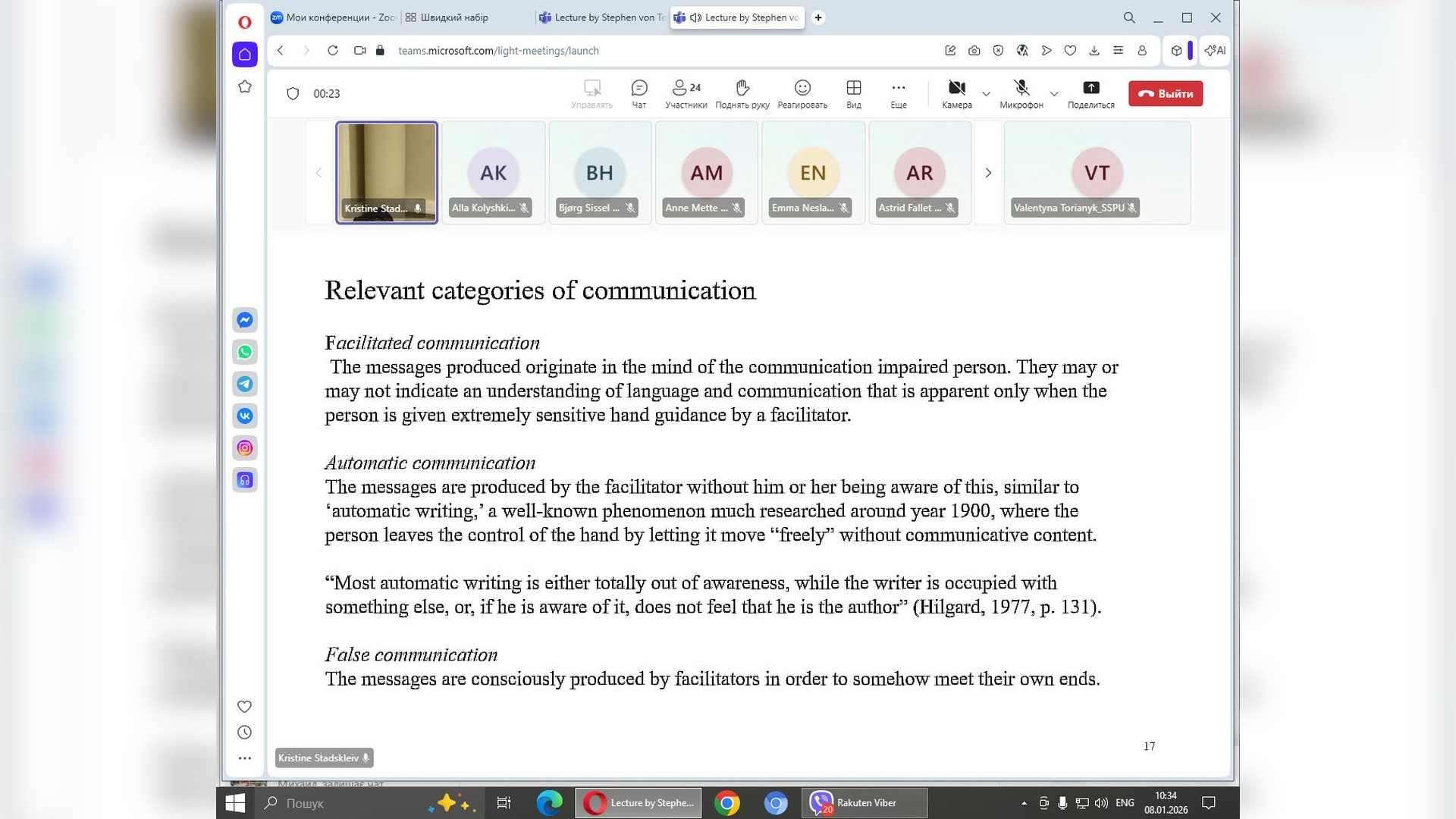Click Поделиться share screen icon

pyautogui.click(x=1090, y=93)
